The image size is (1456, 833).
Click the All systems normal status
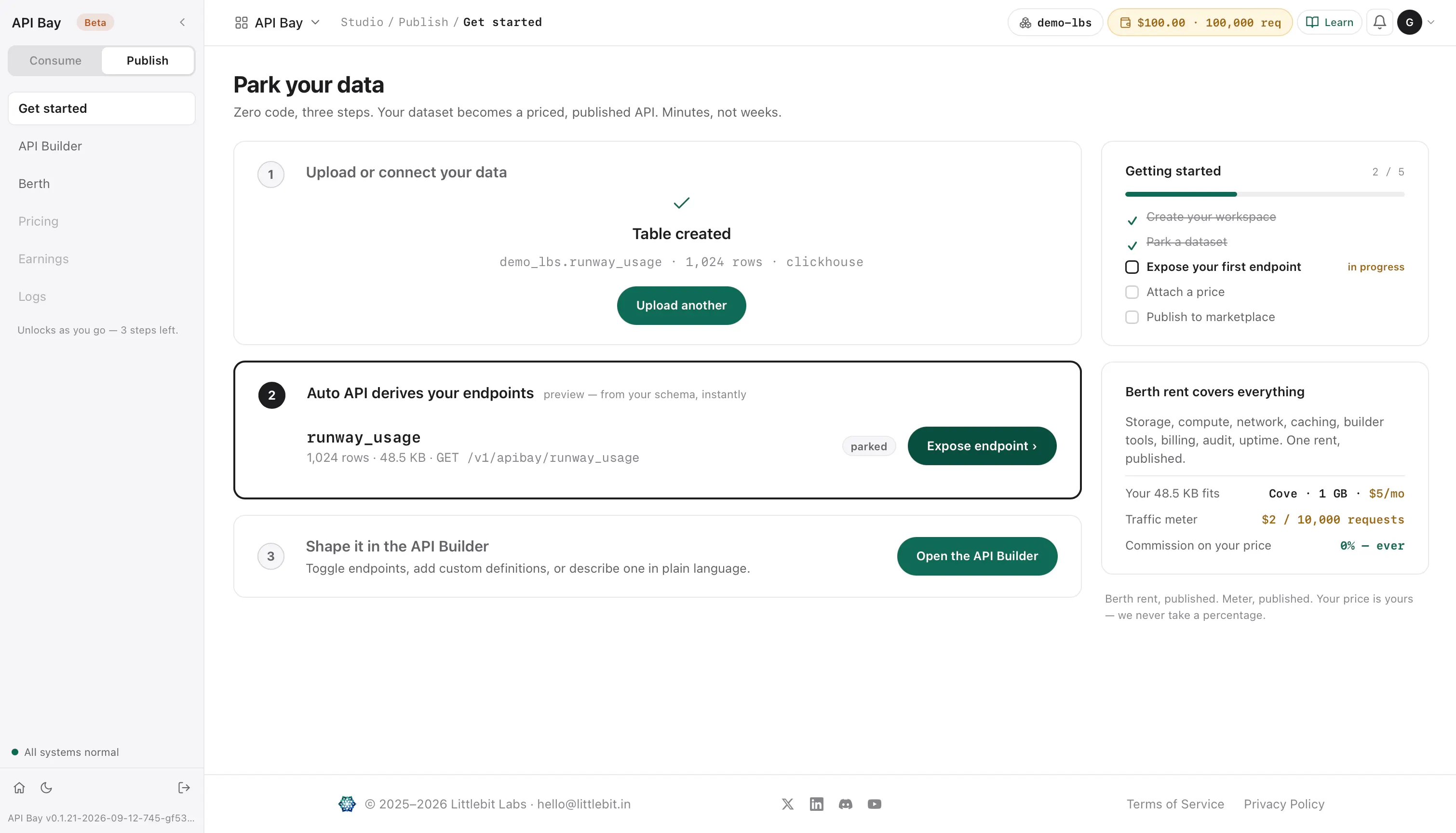click(65, 752)
